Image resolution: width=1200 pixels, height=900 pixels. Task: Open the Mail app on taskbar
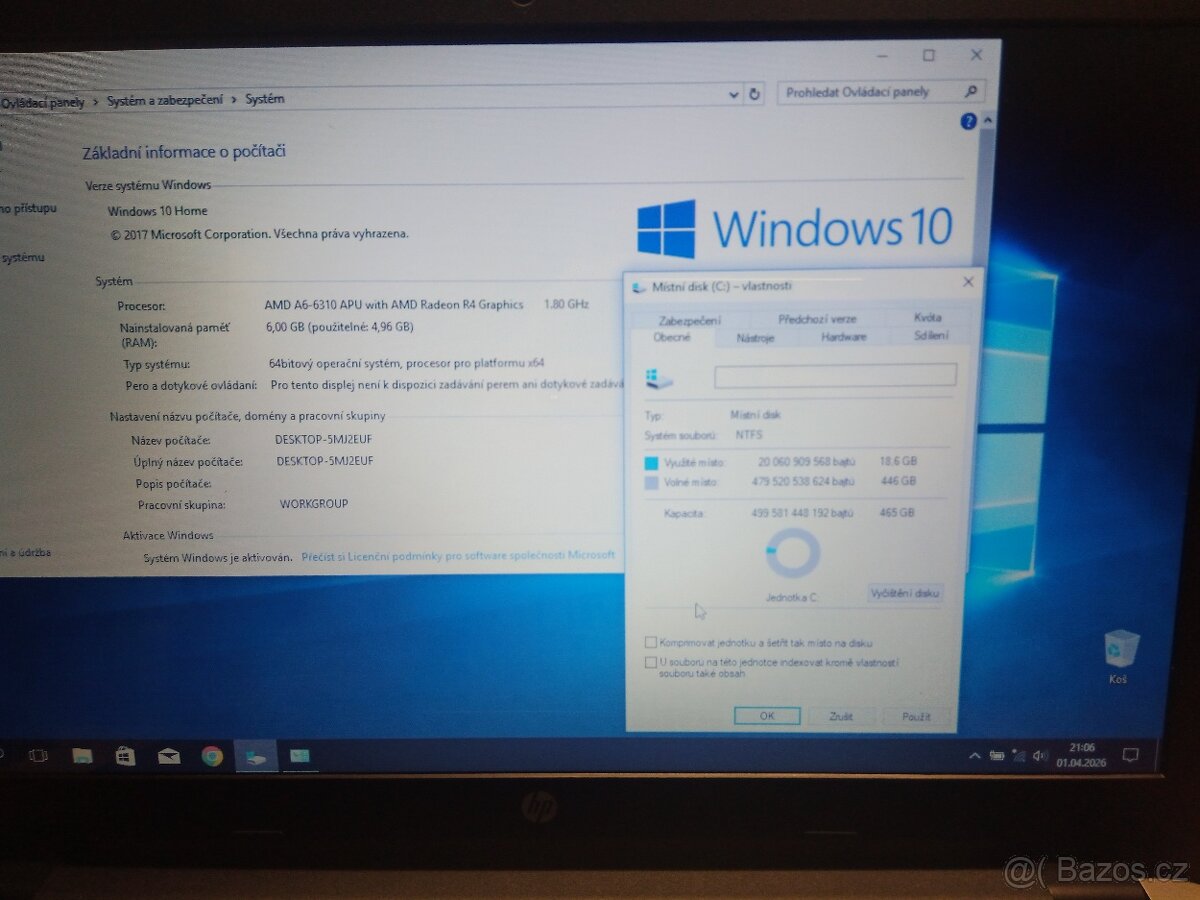pos(168,757)
